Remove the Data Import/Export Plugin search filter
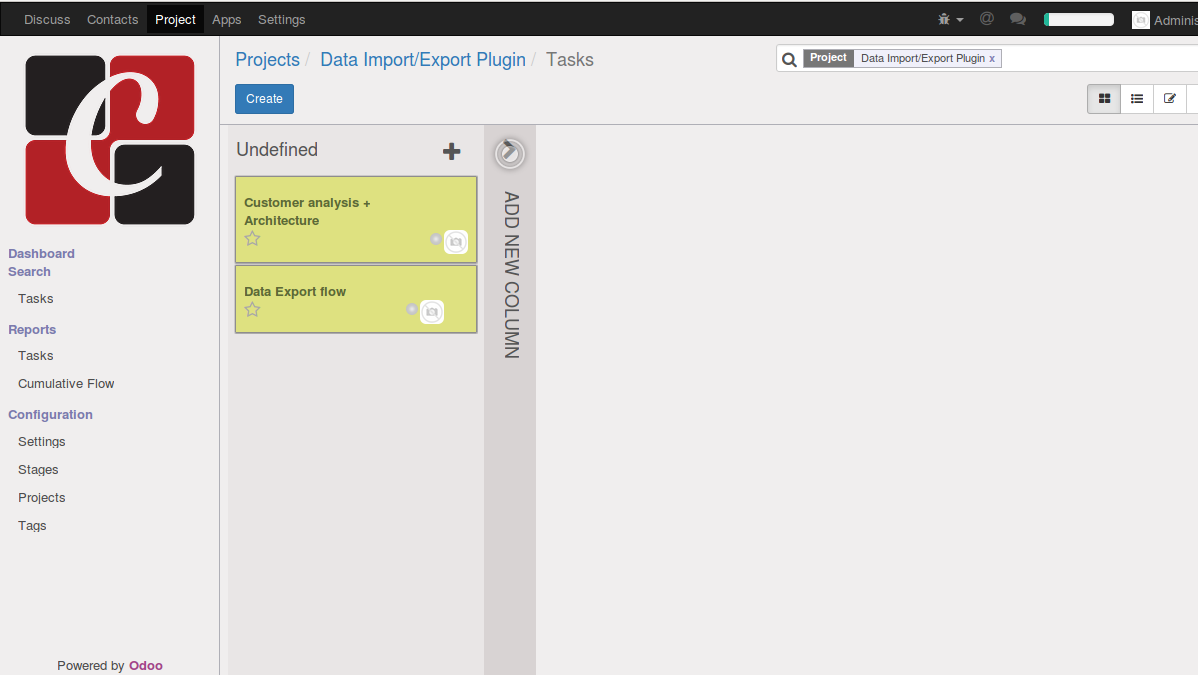The image size is (1198, 675). [x=992, y=59]
